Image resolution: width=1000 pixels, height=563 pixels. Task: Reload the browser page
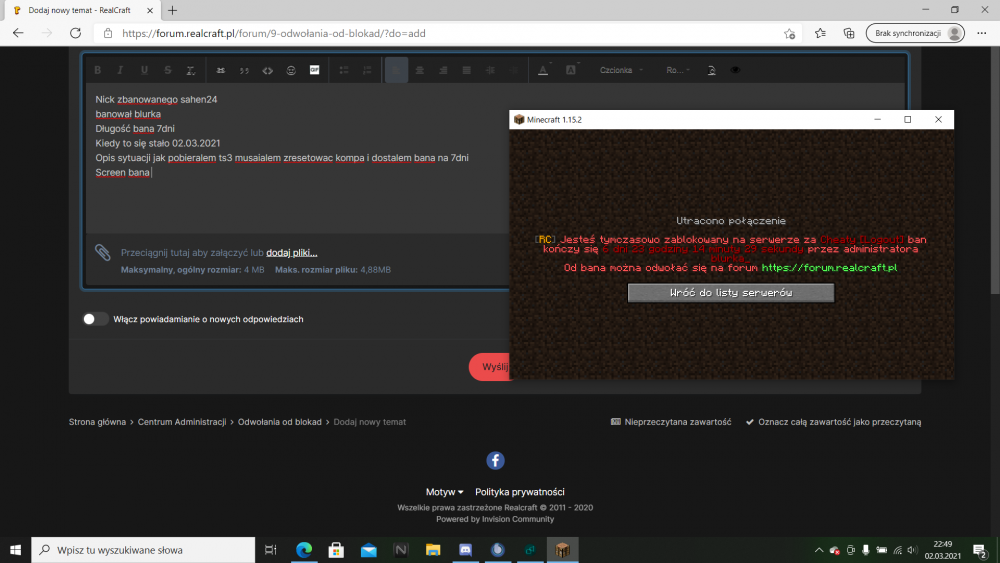75,33
